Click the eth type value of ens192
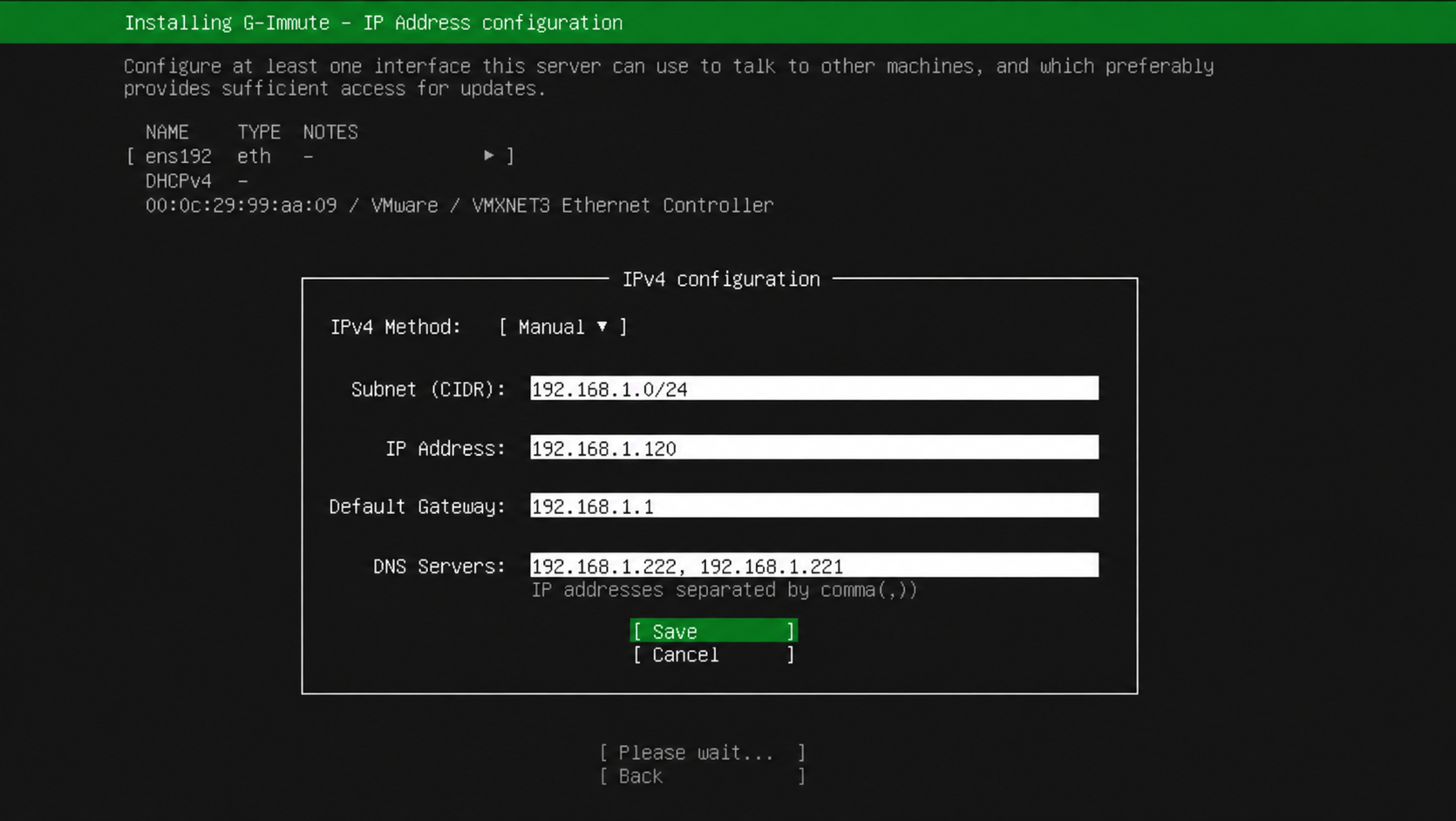Viewport: 1456px width, 821px height. click(x=254, y=156)
